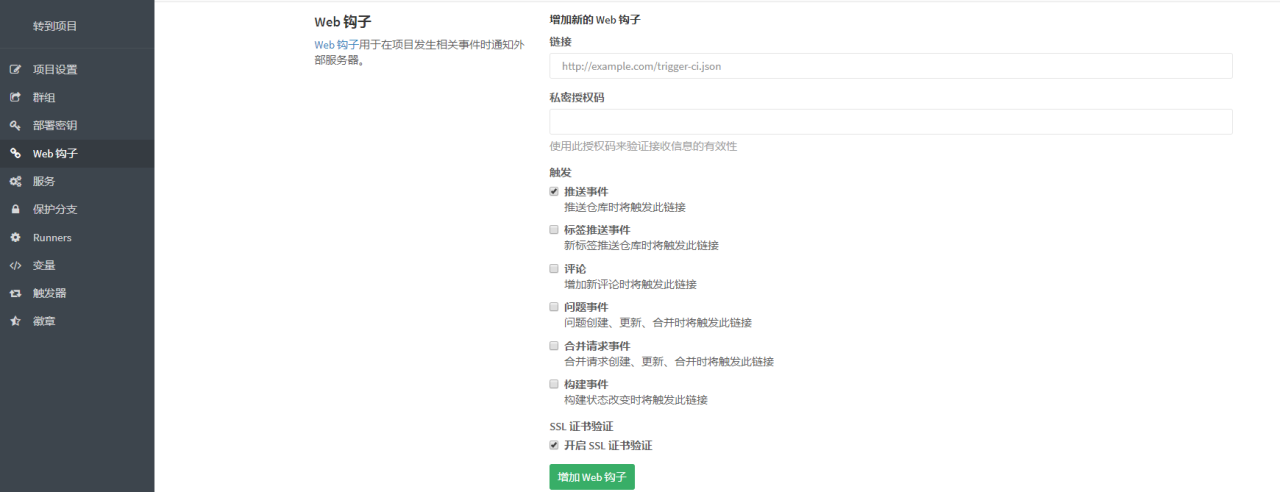Click the 服务 gears icon
Viewport: 1280px width, 492px height.
[x=15, y=182]
